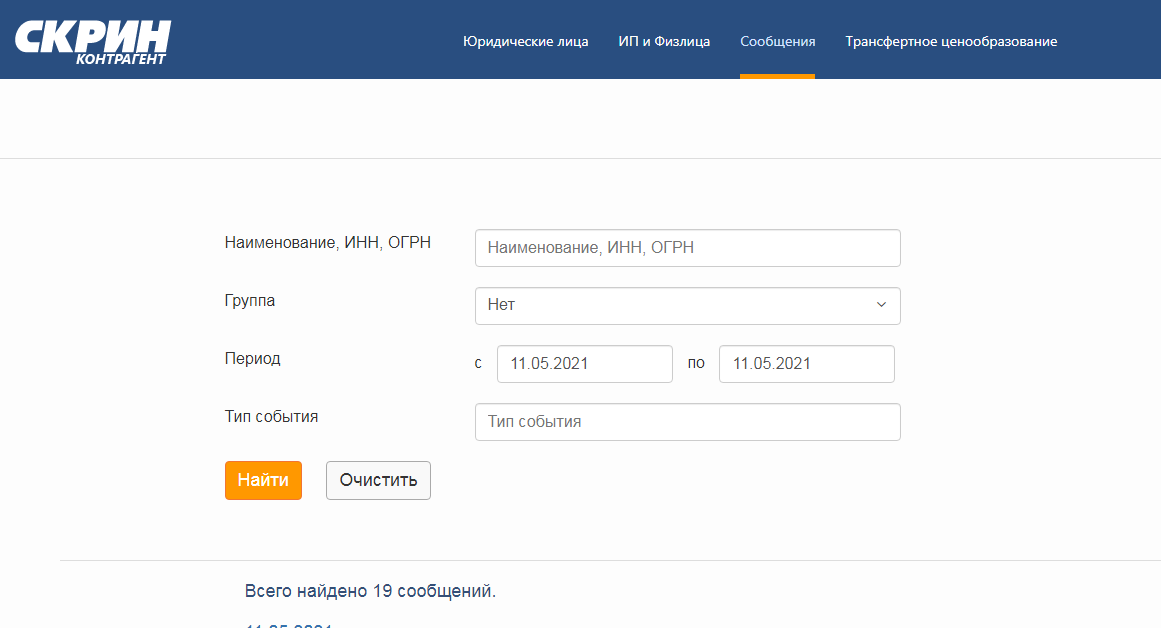Click the Группа label text
The width and height of the screenshot is (1161, 628).
click(x=250, y=300)
